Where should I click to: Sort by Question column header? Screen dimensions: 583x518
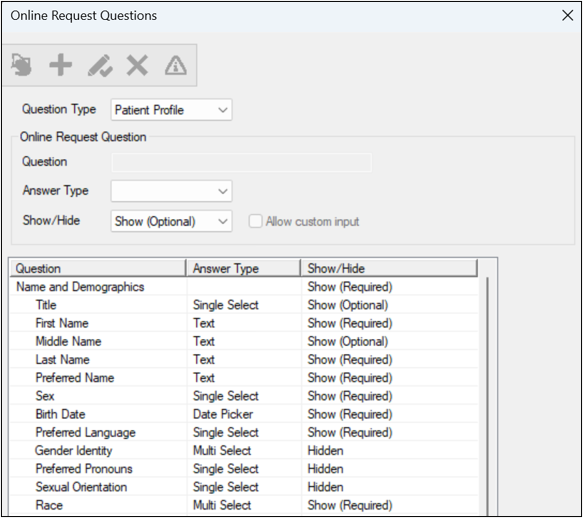coord(98,268)
